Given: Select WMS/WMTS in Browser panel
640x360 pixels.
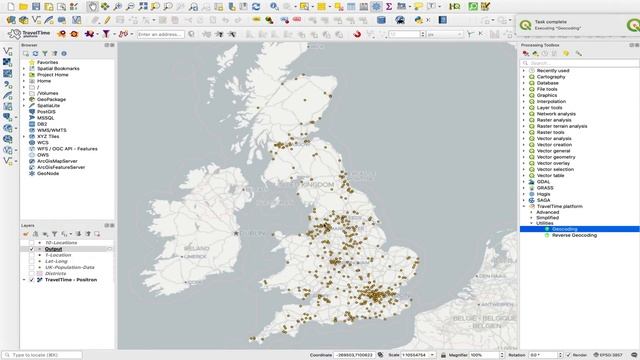Looking at the screenshot, I should click(x=51, y=130).
